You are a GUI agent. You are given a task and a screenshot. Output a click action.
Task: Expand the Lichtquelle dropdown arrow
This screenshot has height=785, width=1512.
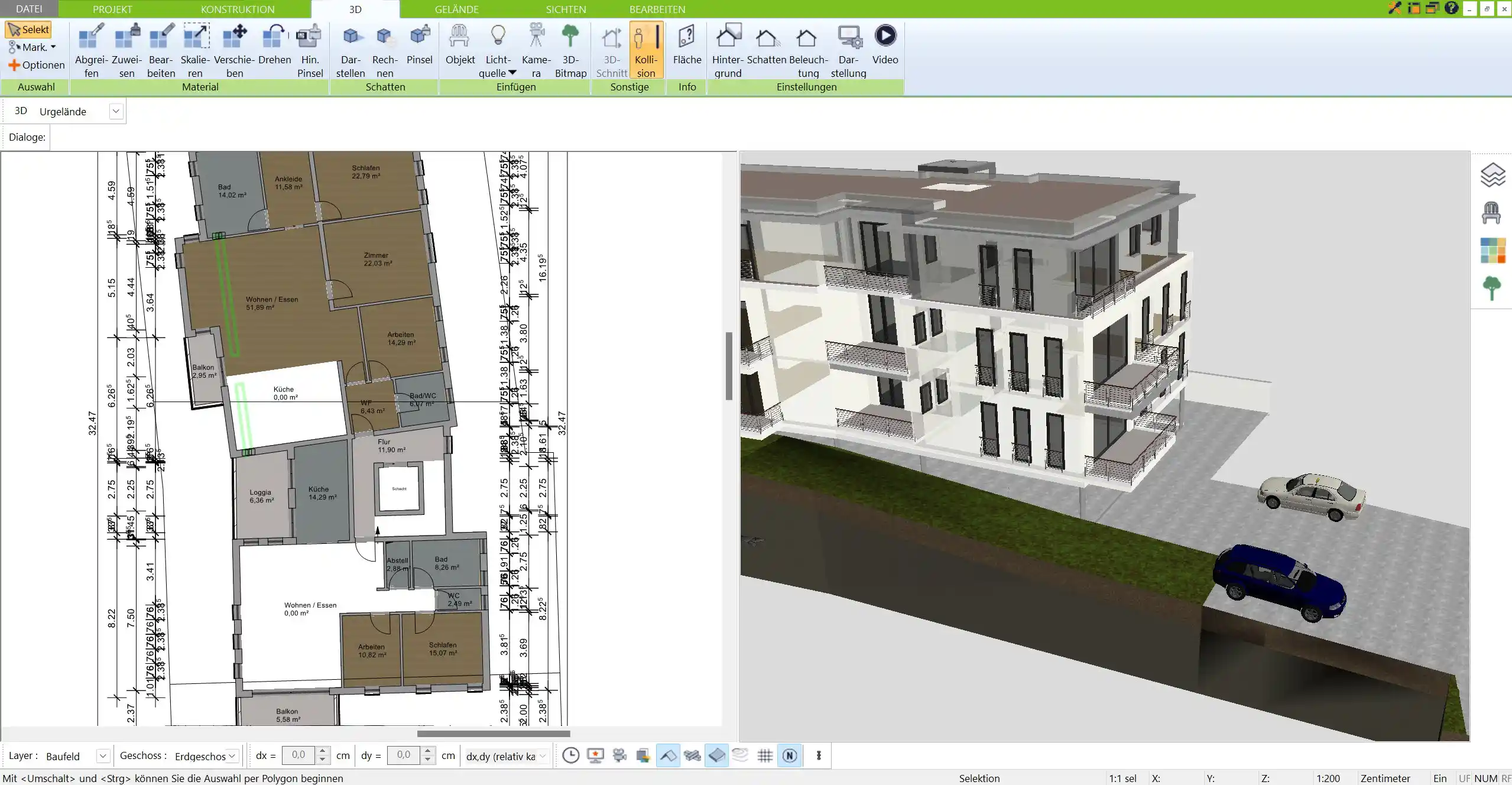click(512, 73)
